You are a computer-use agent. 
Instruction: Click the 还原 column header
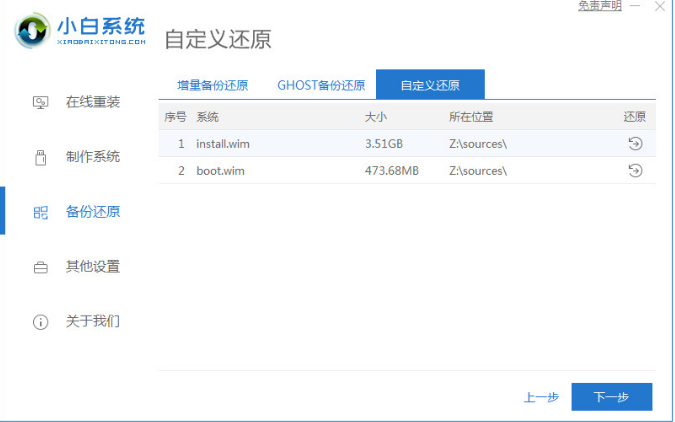pos(635,117)
